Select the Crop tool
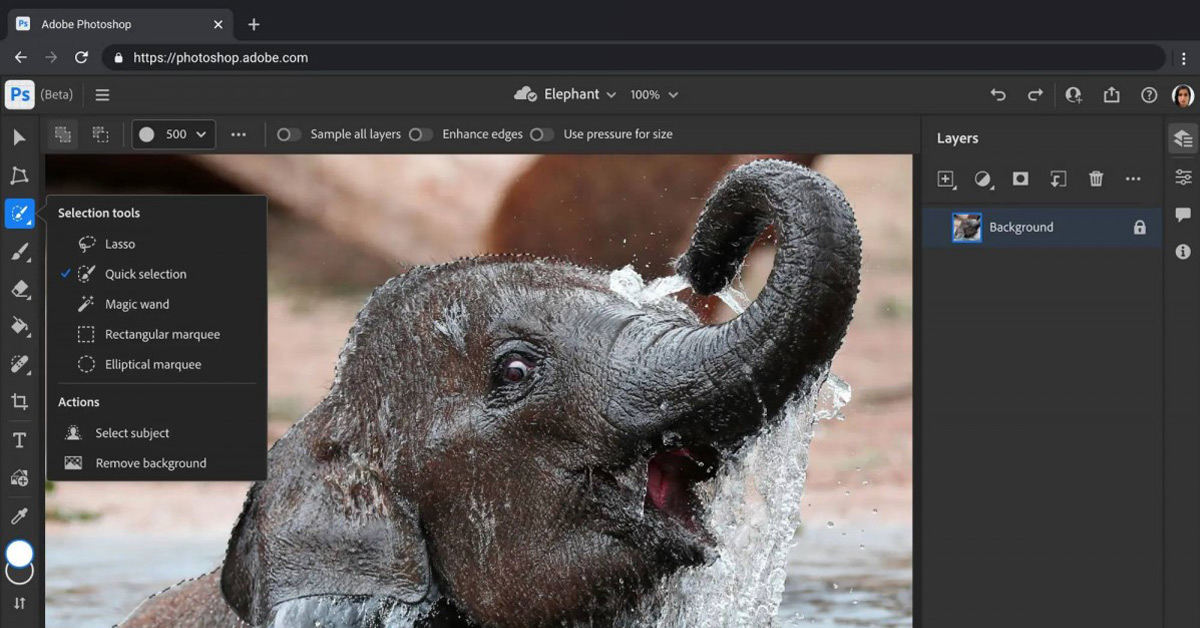This screenshot has height=628, width=1200. point(19,402)
